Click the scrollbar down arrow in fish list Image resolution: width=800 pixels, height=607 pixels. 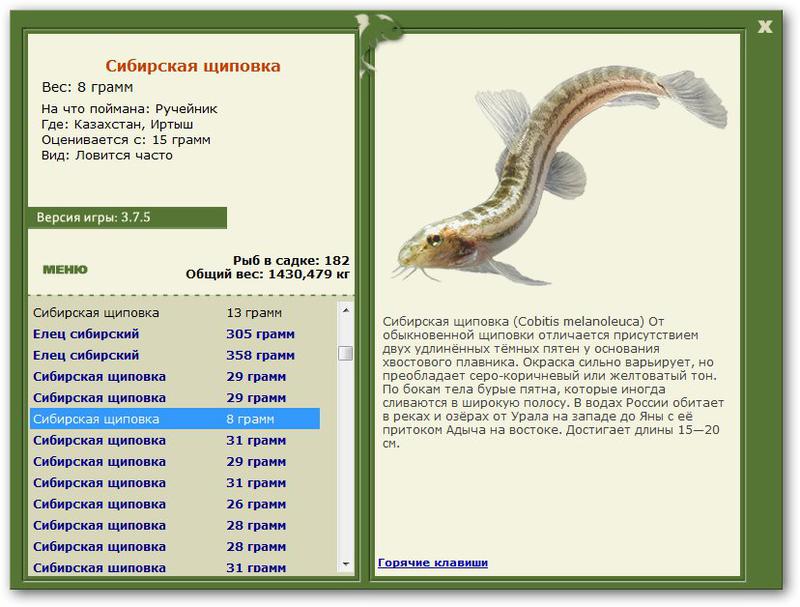coord(346,564)
